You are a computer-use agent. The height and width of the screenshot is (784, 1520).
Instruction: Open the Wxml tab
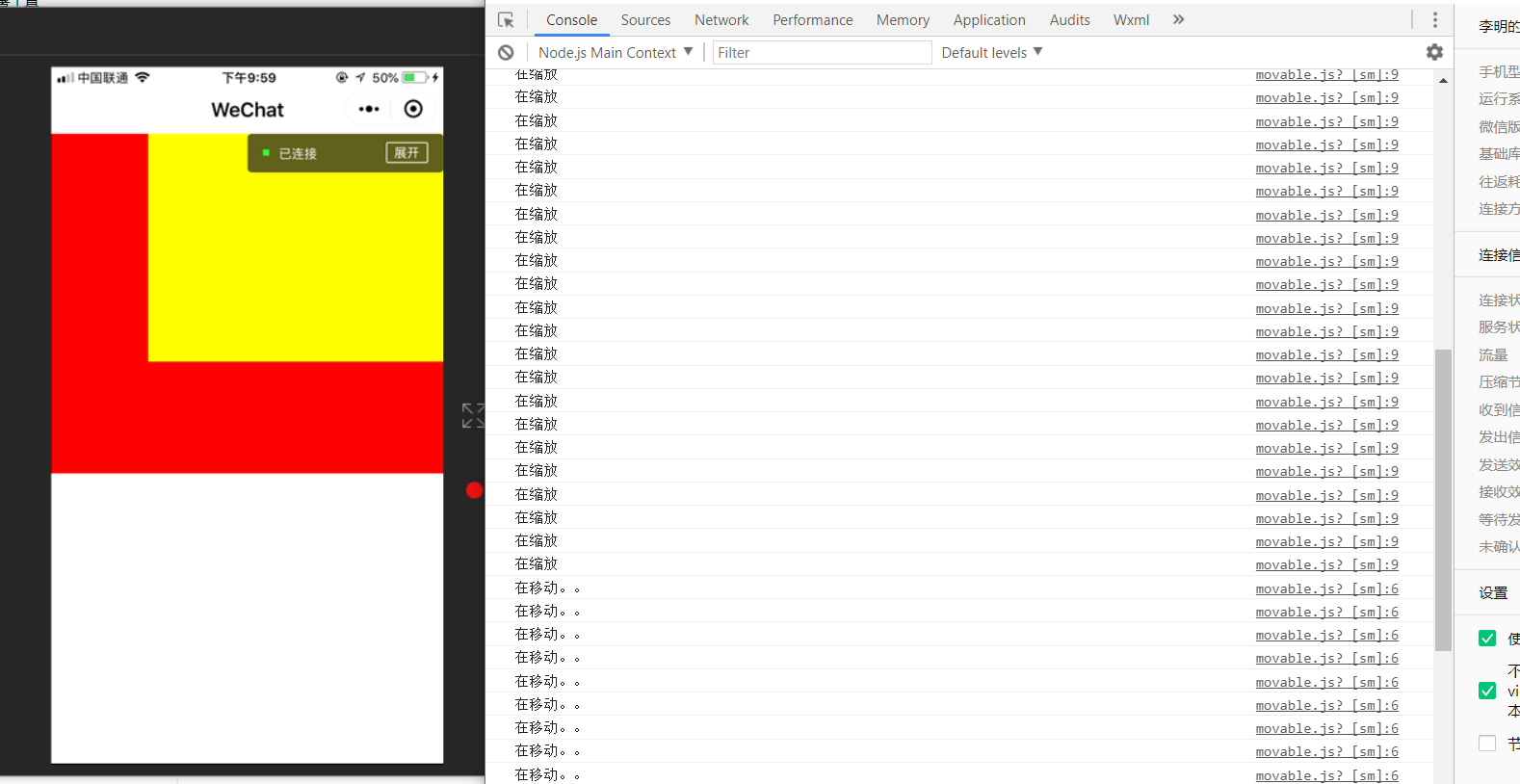[x=1131, y=20]
